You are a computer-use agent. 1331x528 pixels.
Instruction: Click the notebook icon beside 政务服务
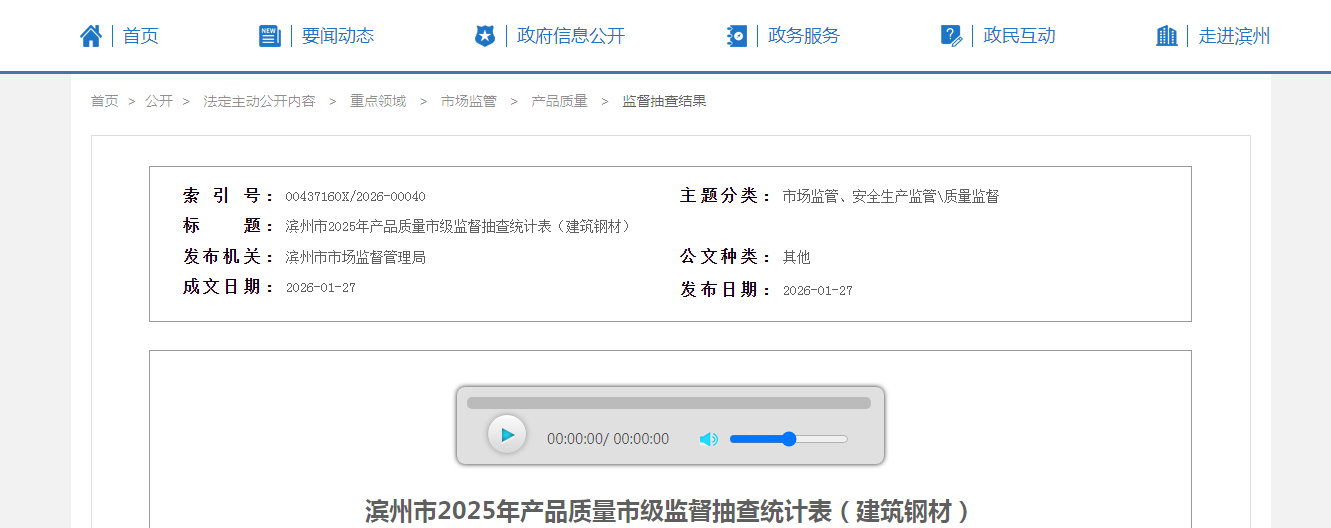coord(737,36)
